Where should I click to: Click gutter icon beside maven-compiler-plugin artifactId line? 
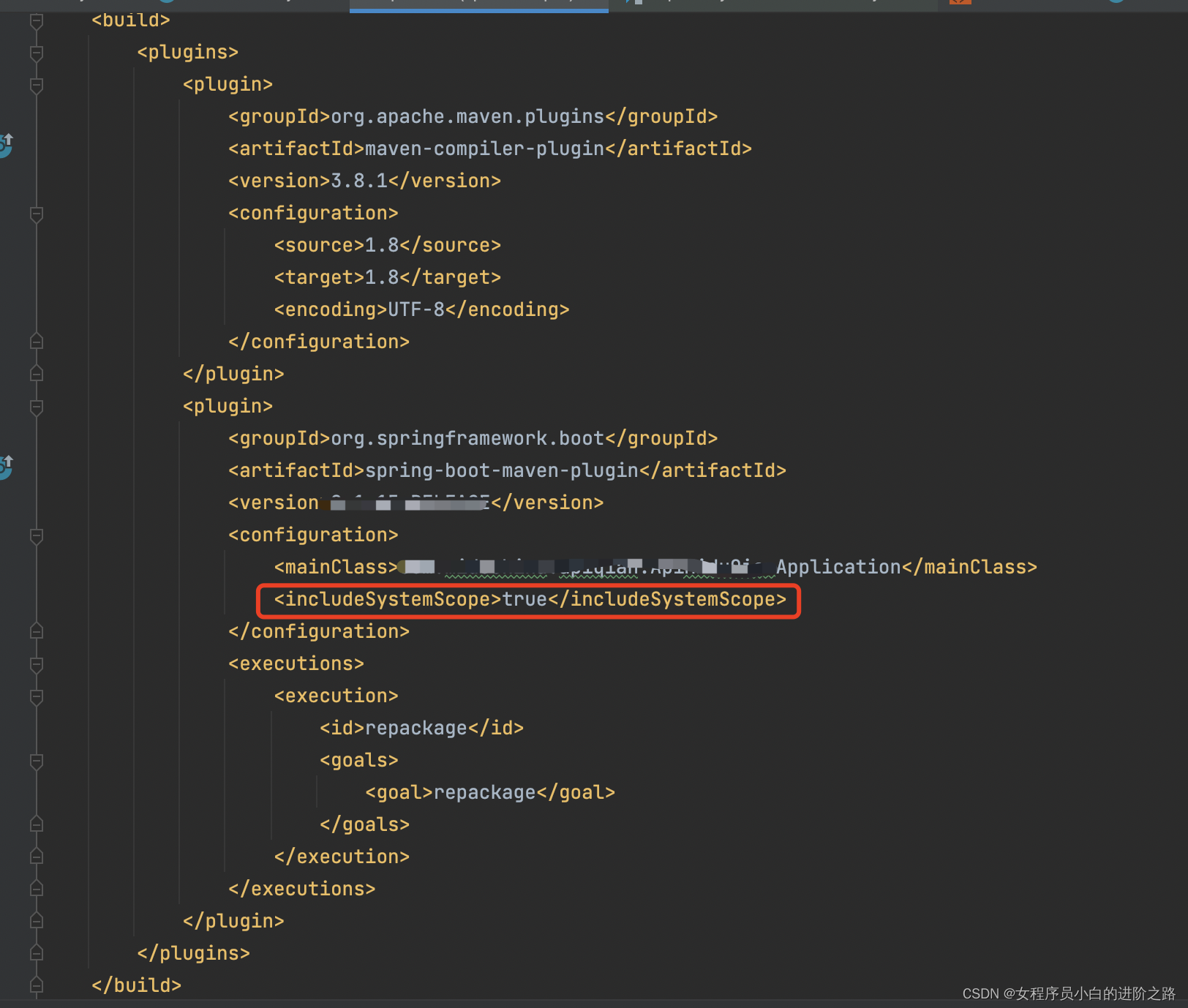pos(6,146)
